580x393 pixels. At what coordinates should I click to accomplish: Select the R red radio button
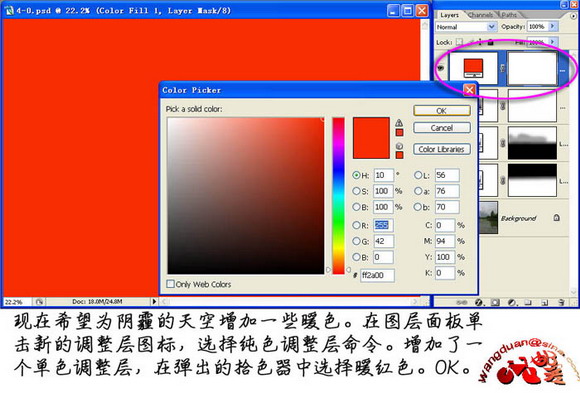(356, 225)
